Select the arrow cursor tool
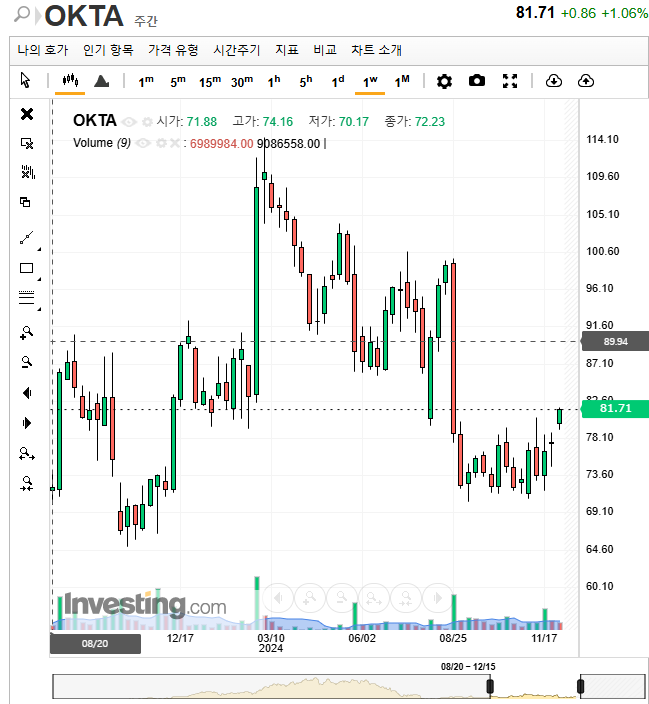This screenshot has height=704, width=649. click(26, 81)
